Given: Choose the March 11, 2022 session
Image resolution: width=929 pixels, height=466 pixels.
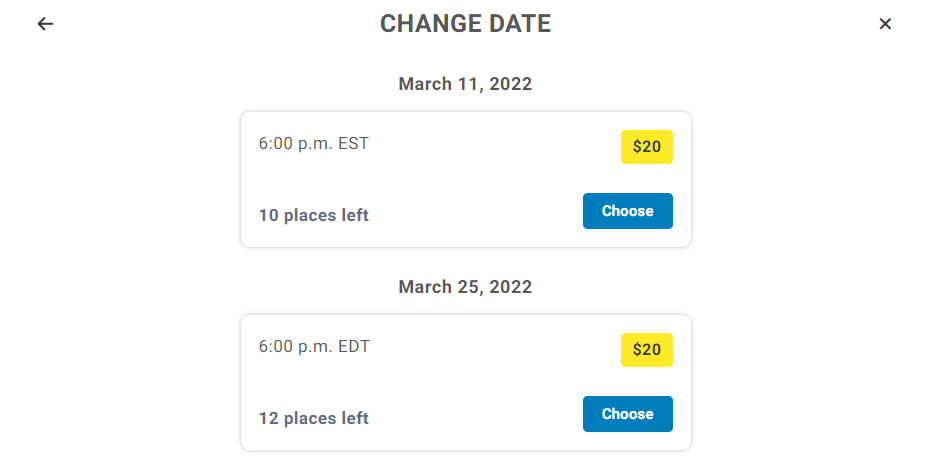Looking at the screenshot, I should (627, 211).
